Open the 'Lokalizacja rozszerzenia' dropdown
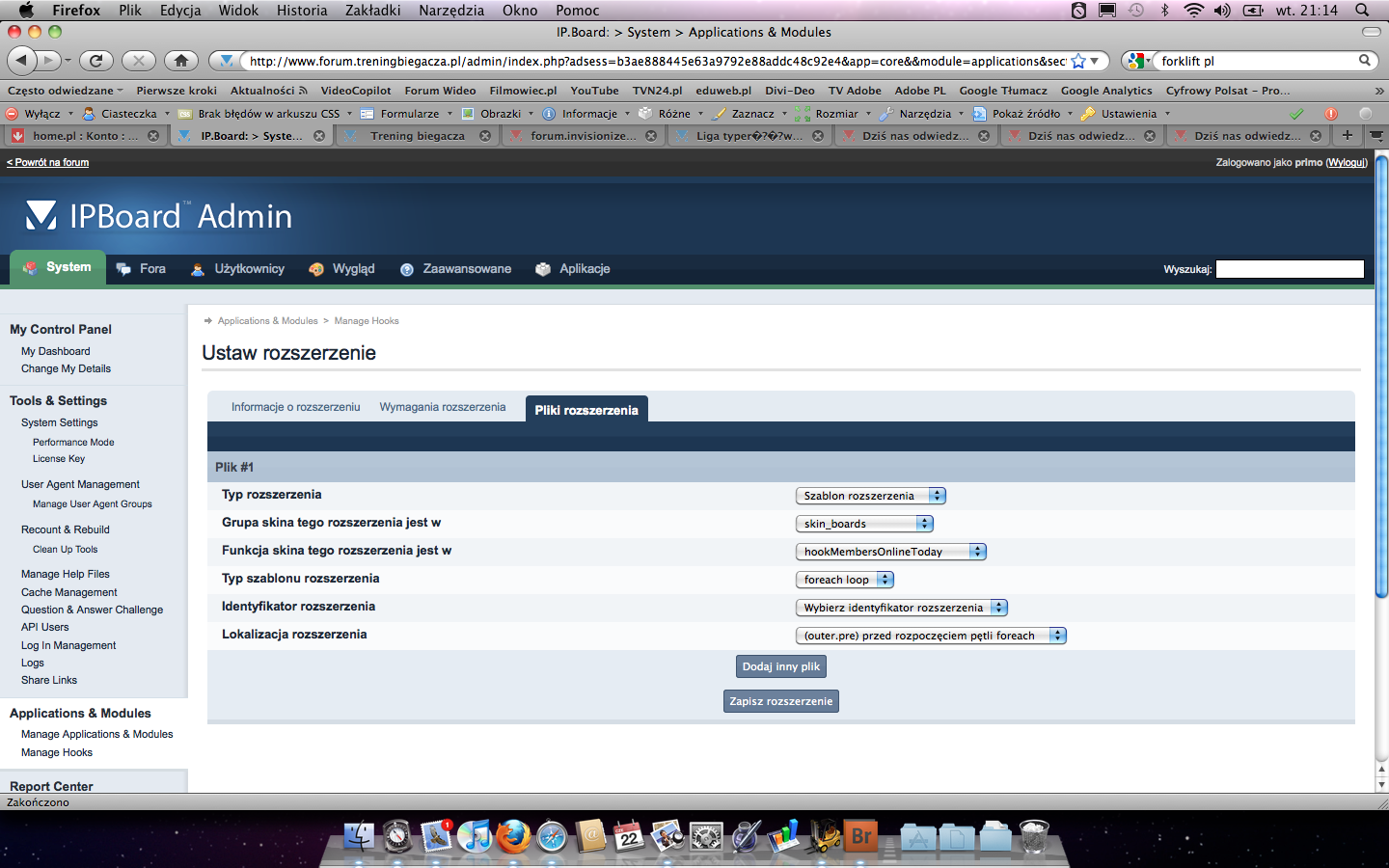Screen dimensions: 1389x868 [x=931, y=636]
